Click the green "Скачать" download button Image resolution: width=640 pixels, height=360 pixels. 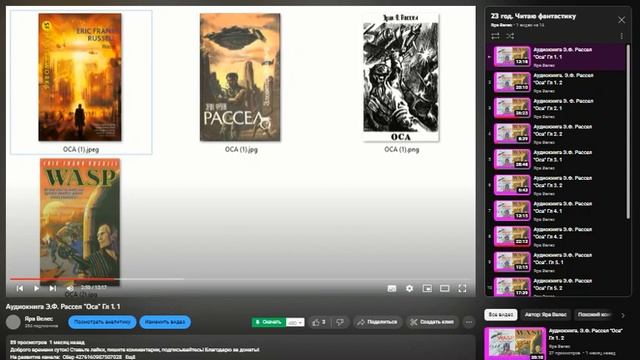(269, 322)
